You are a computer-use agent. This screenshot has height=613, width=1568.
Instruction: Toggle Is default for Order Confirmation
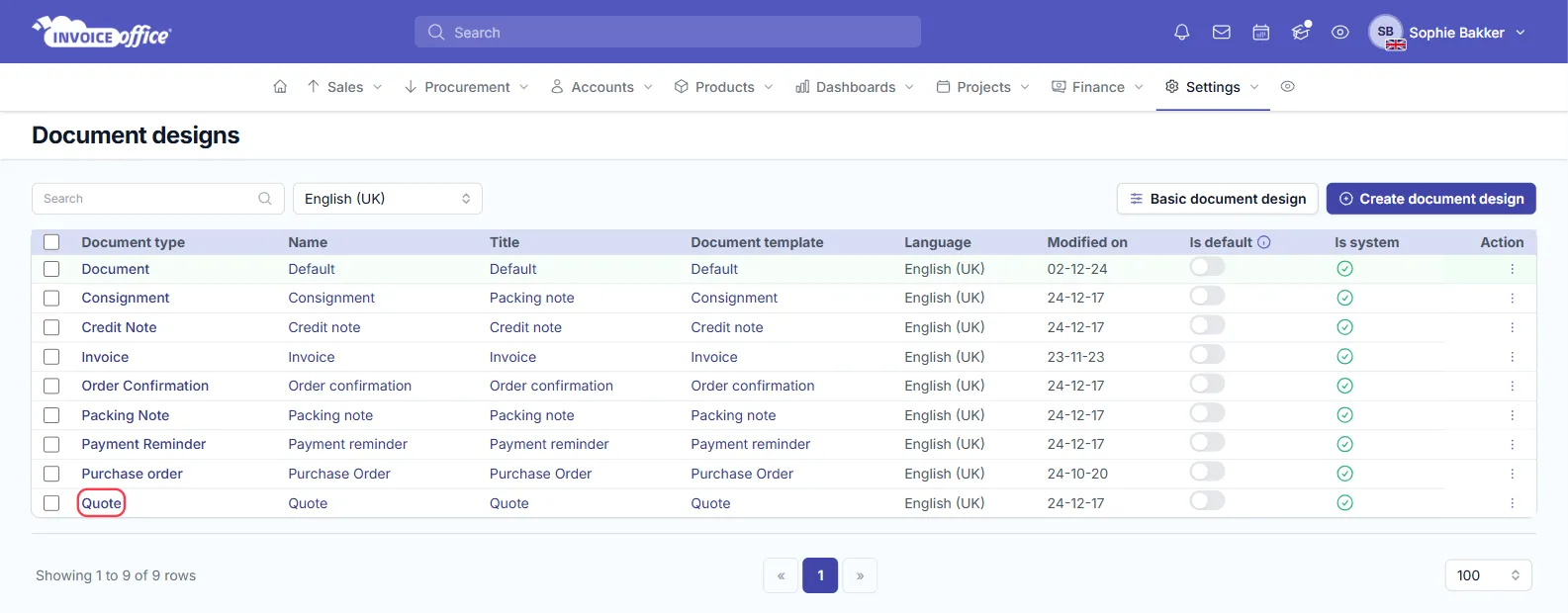point(1207,384)
